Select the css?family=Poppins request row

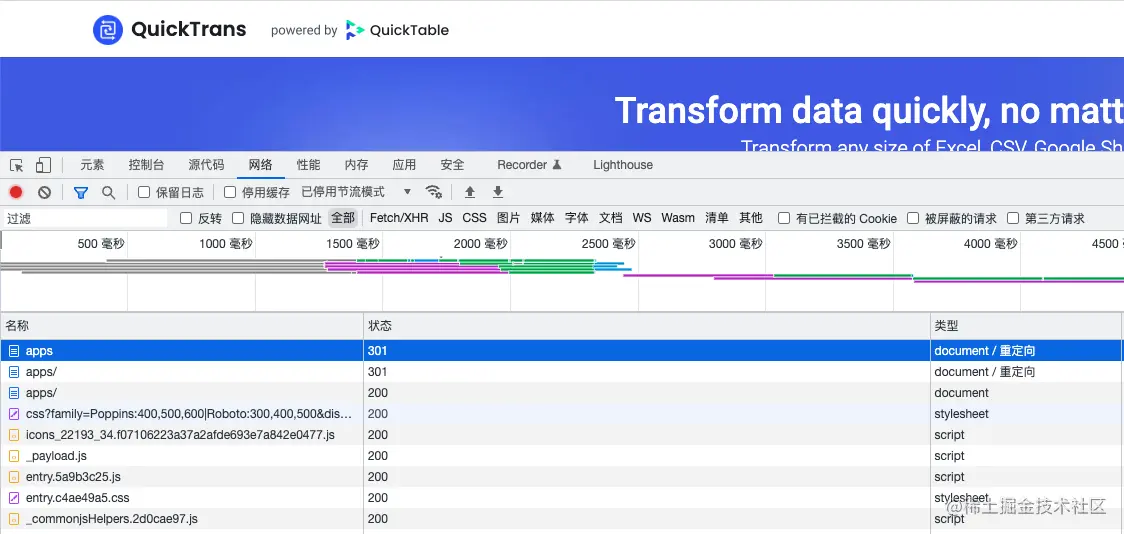(x=562, y=414)
